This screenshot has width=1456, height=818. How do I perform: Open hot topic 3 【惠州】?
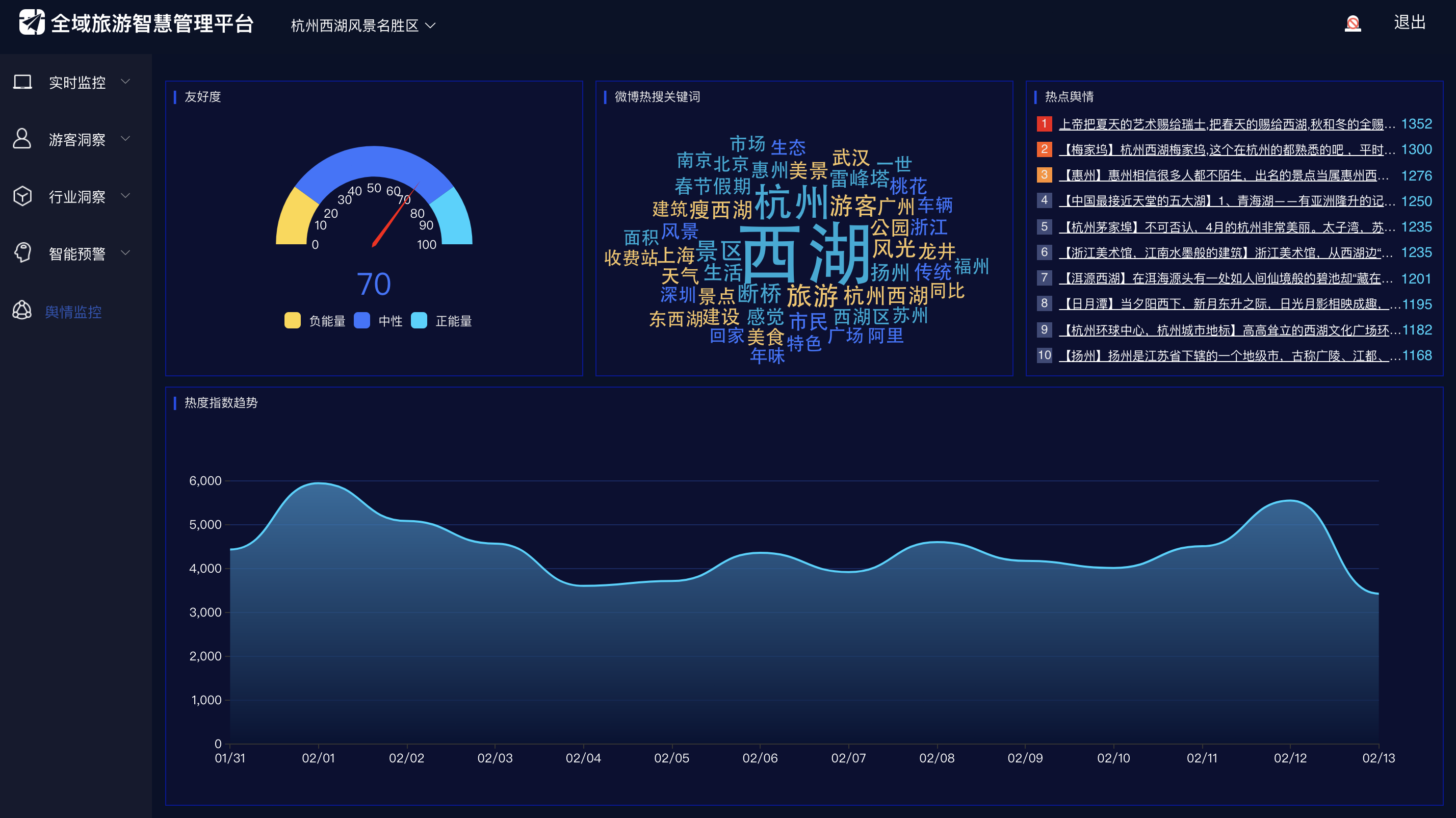click(x=1224, y=175)
